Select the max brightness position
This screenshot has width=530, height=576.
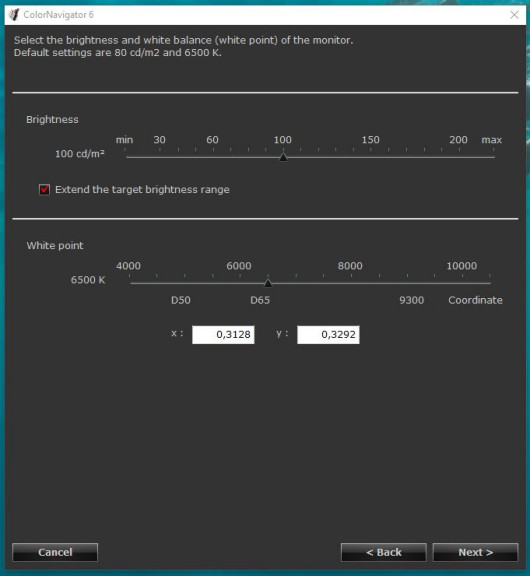pyautogui.click(x=494, y=157)
